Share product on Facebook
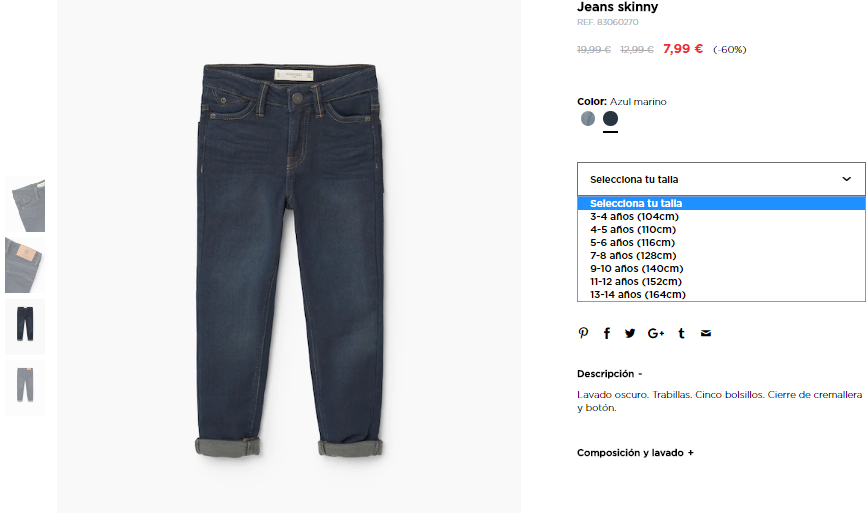This screenshot has height=513, width=866. click(606, 333)
